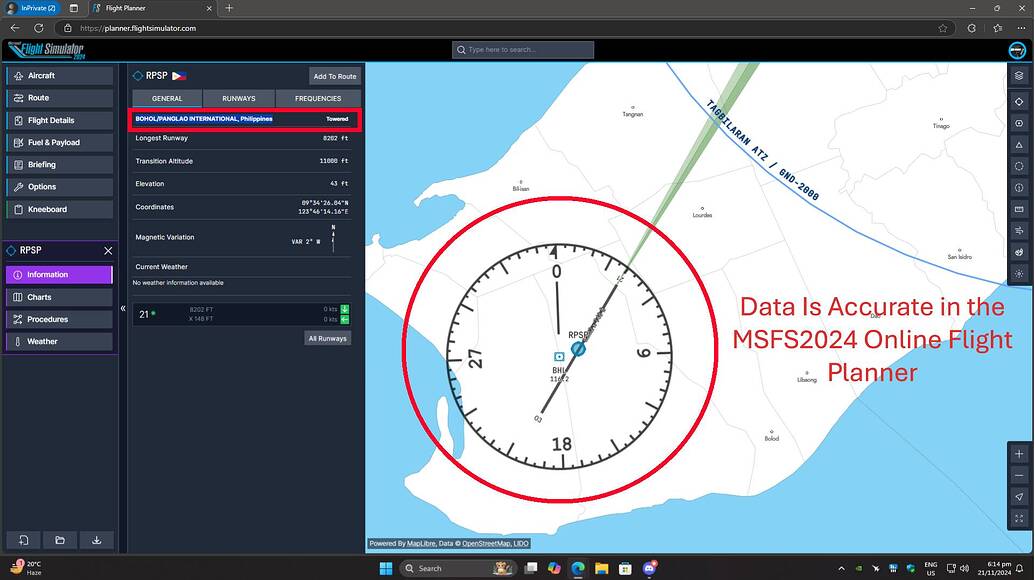The width and height of the screenshot is (1035, 580).
Task: Click the fullscreen expand icon on the map
Action: click(1018, 518)
